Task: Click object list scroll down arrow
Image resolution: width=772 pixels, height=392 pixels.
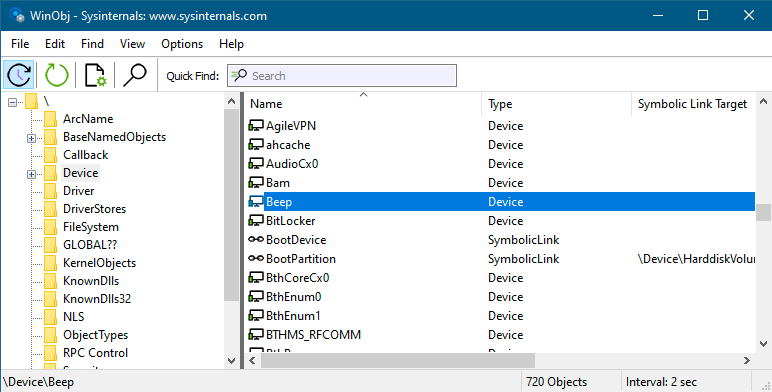Action: [x=763, y=344]
